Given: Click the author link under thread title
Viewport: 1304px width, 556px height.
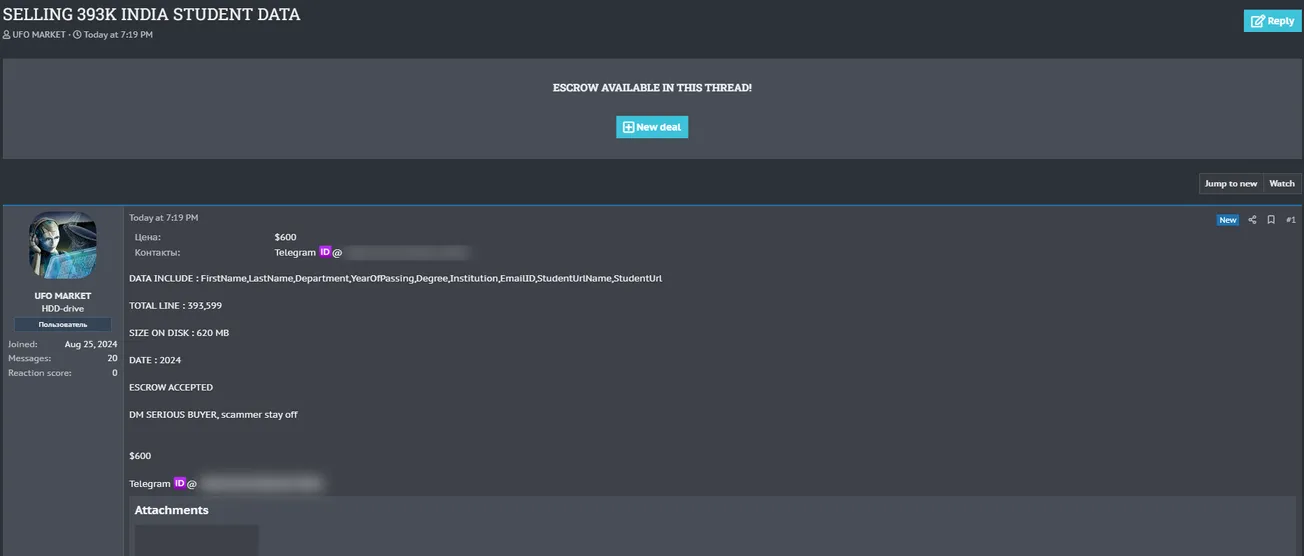Looking at the screenshot, I should click(x=40, y=35).
